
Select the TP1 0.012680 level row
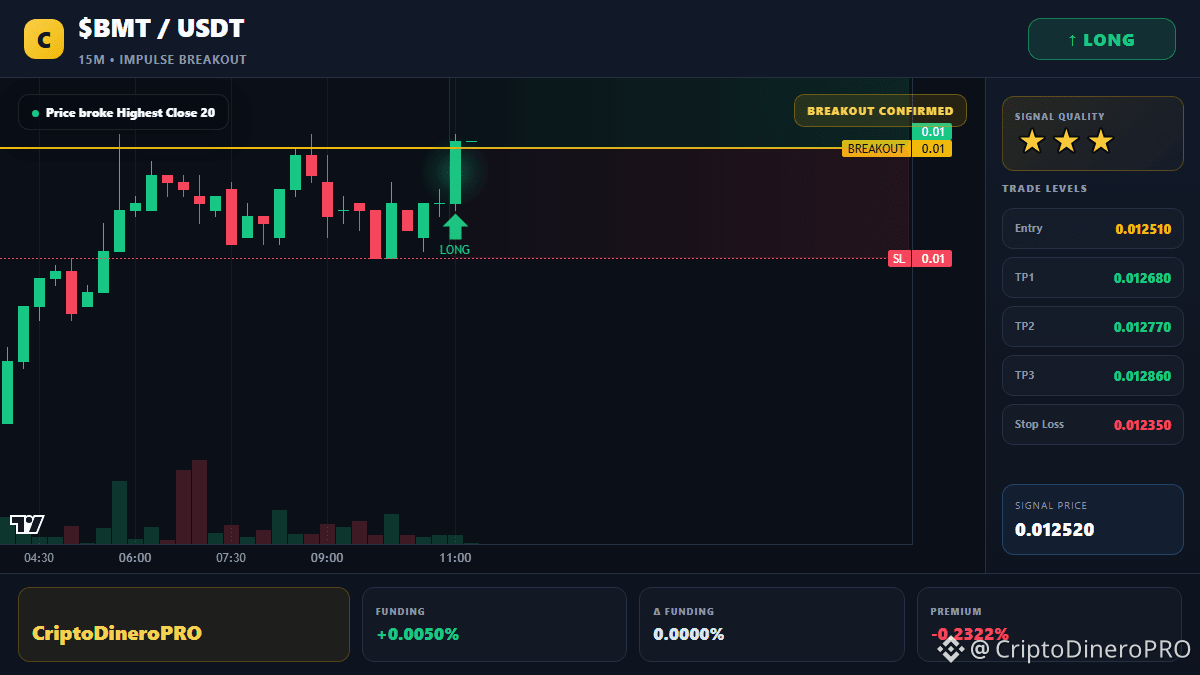point(1092,278)
